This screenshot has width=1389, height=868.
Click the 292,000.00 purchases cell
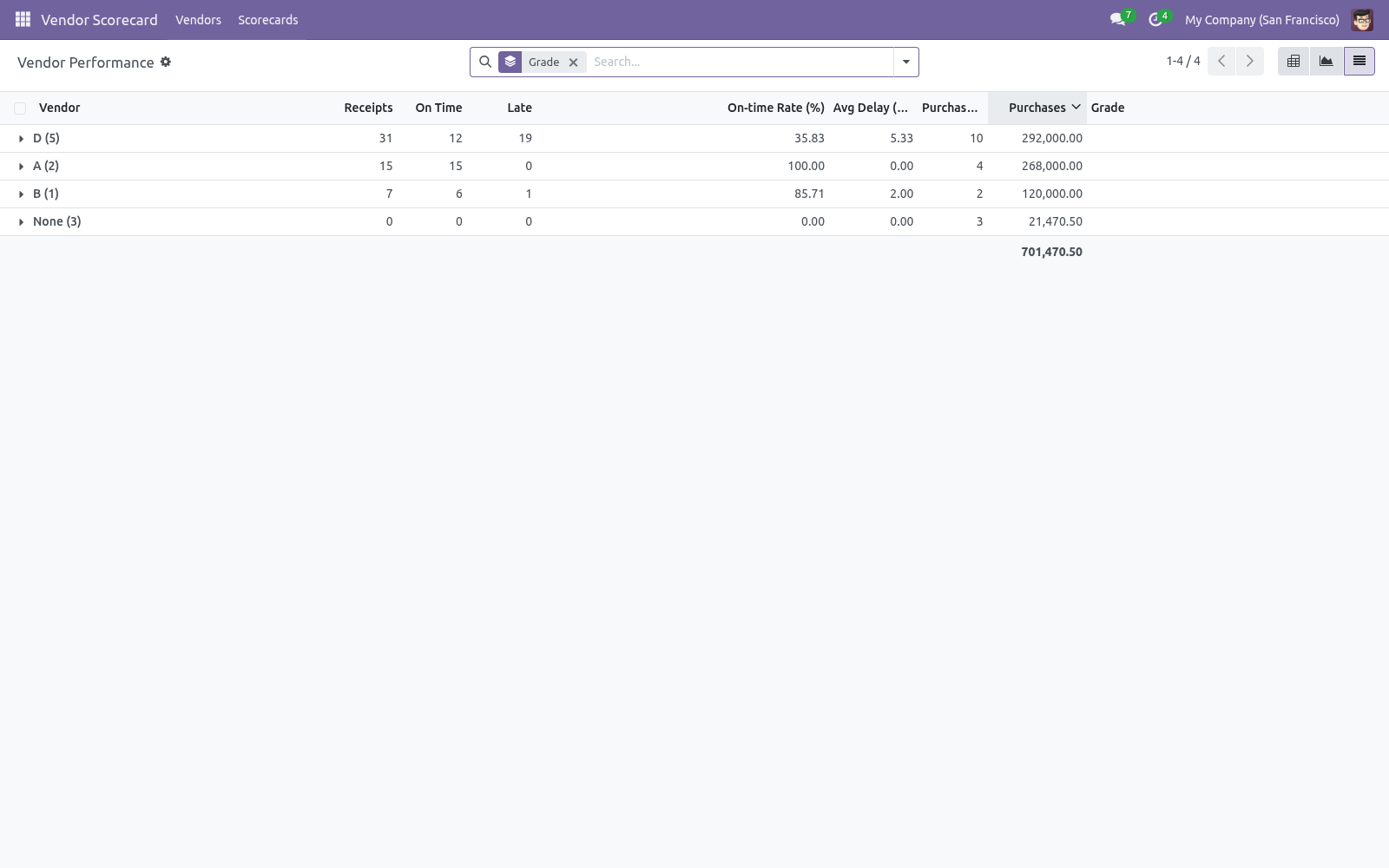(1051, 138)
